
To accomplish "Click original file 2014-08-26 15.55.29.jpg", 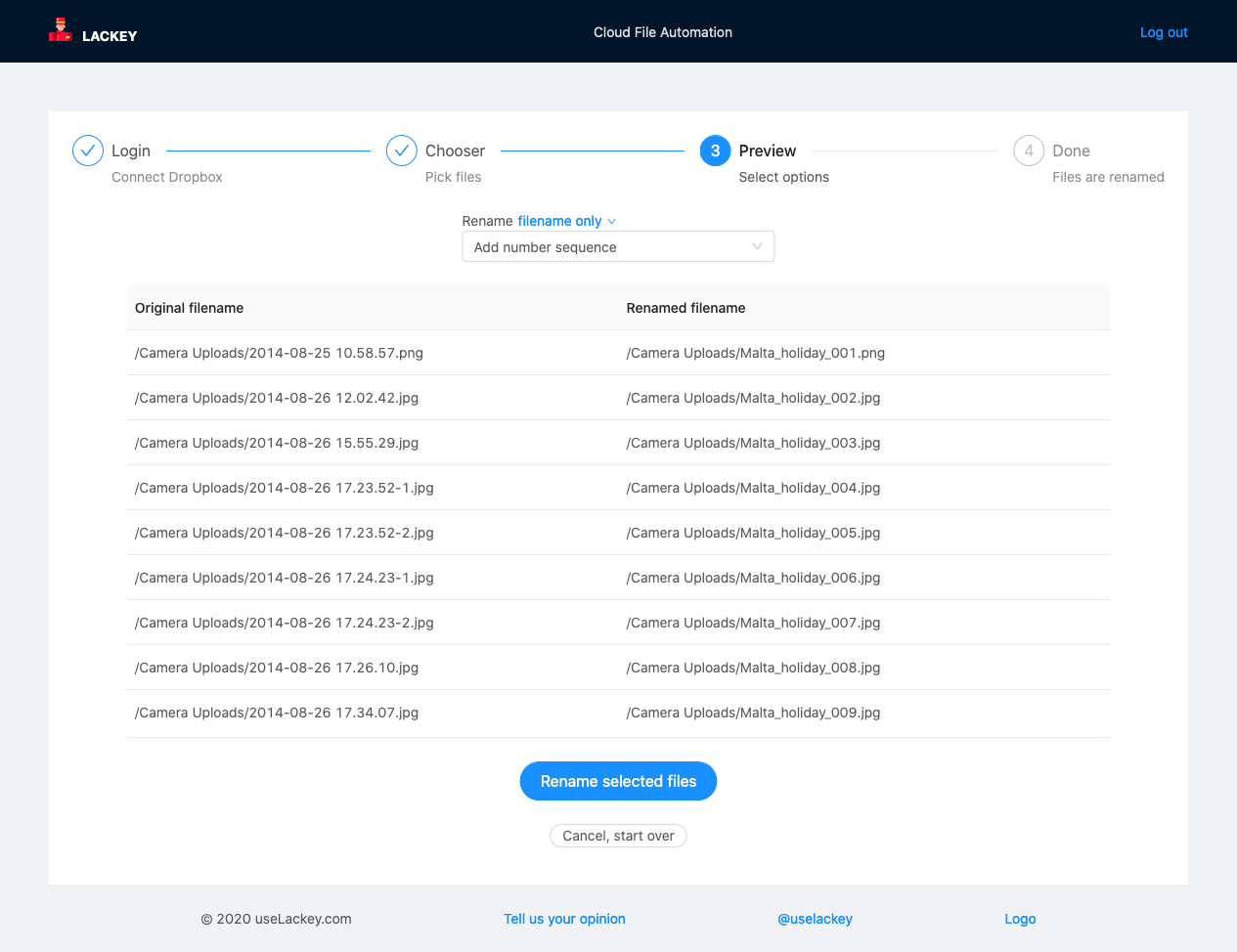I will point(277,443).
